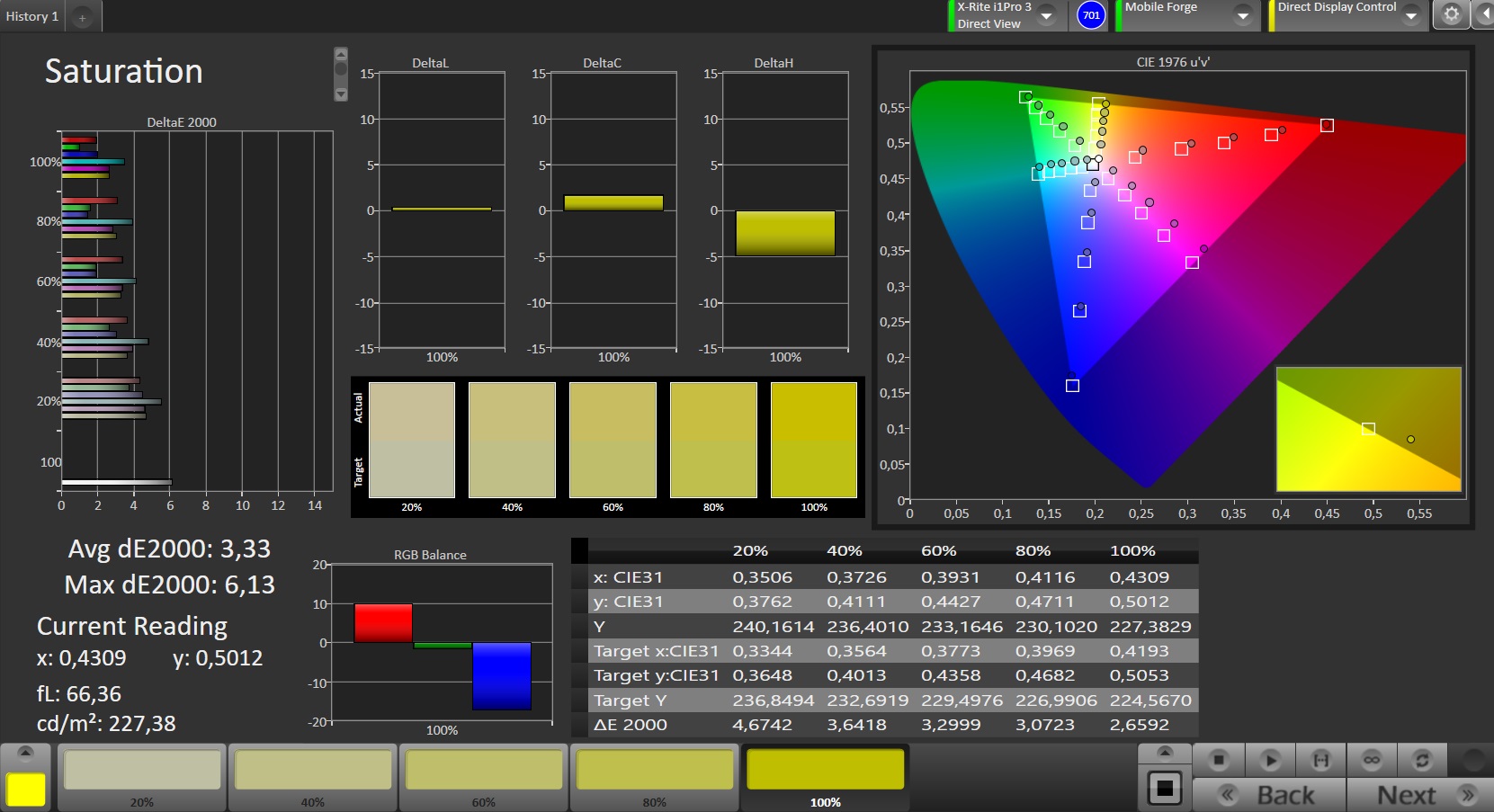1494x812 pixels.
Task: Click the circular arrows refresh icon
Action: [1421, 760]
